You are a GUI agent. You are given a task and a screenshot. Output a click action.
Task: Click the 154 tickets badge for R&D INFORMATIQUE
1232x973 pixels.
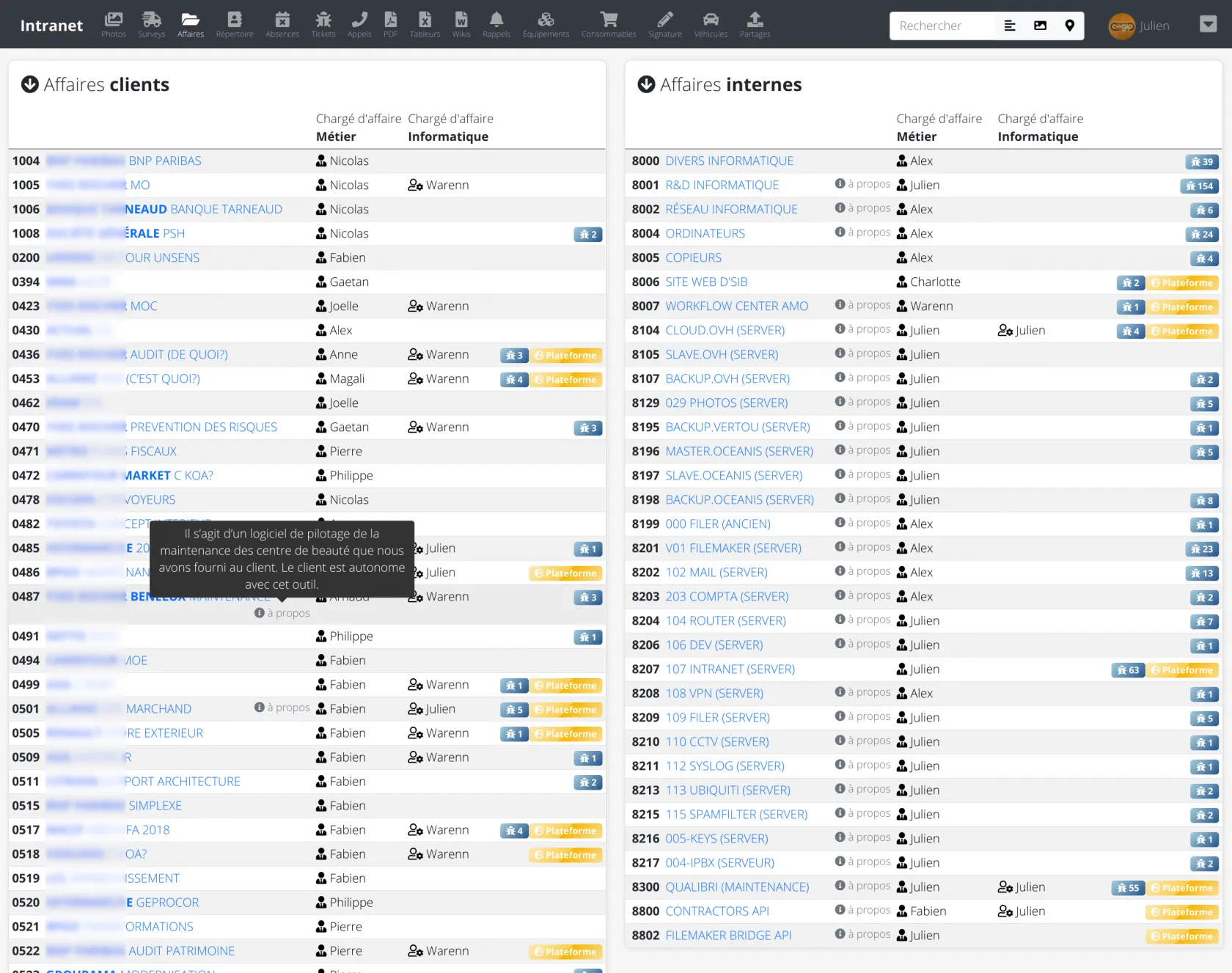pyautogui.click(x=1200, y=186)
